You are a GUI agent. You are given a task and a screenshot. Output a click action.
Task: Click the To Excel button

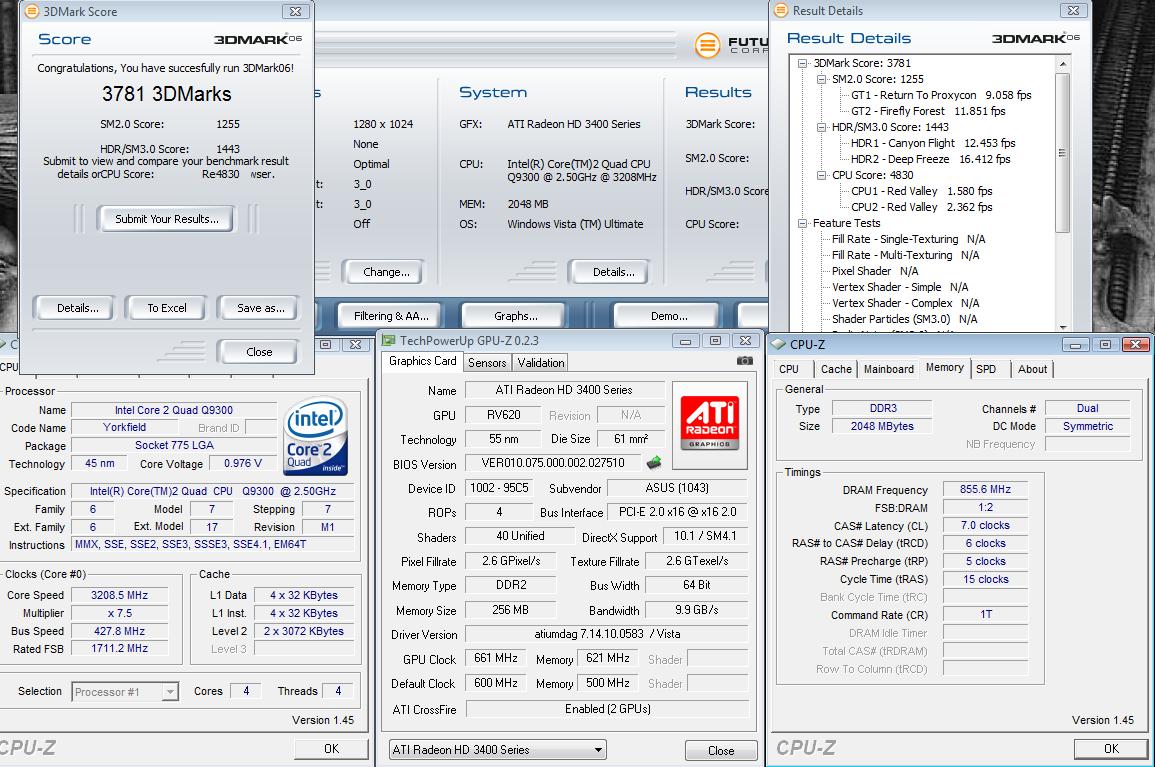(x=166, y=308)
